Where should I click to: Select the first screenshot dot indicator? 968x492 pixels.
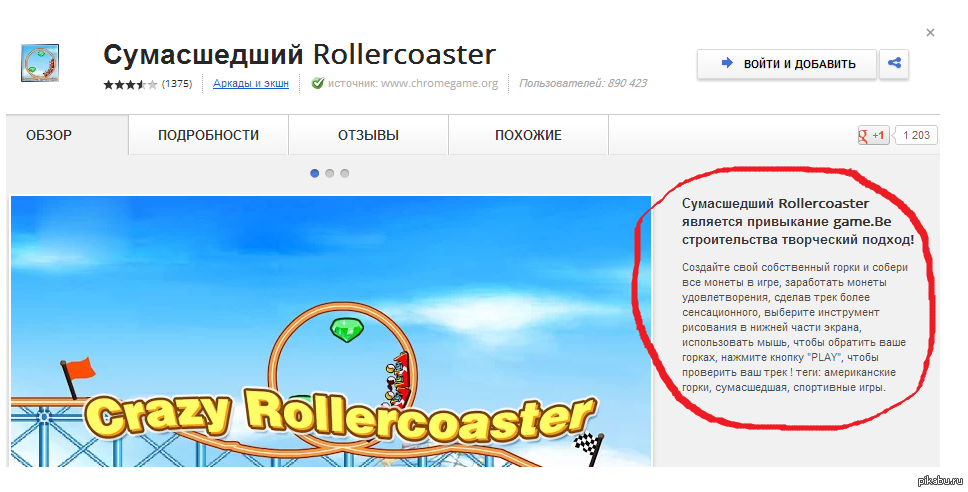click(314, 173)
